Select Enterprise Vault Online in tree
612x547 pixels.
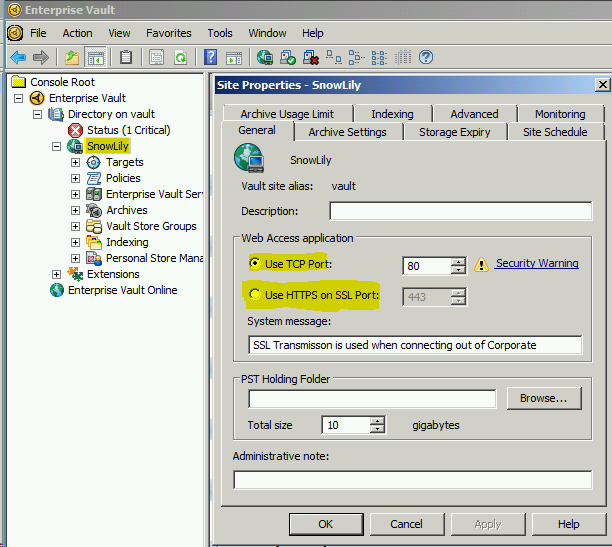coord(122,290)
